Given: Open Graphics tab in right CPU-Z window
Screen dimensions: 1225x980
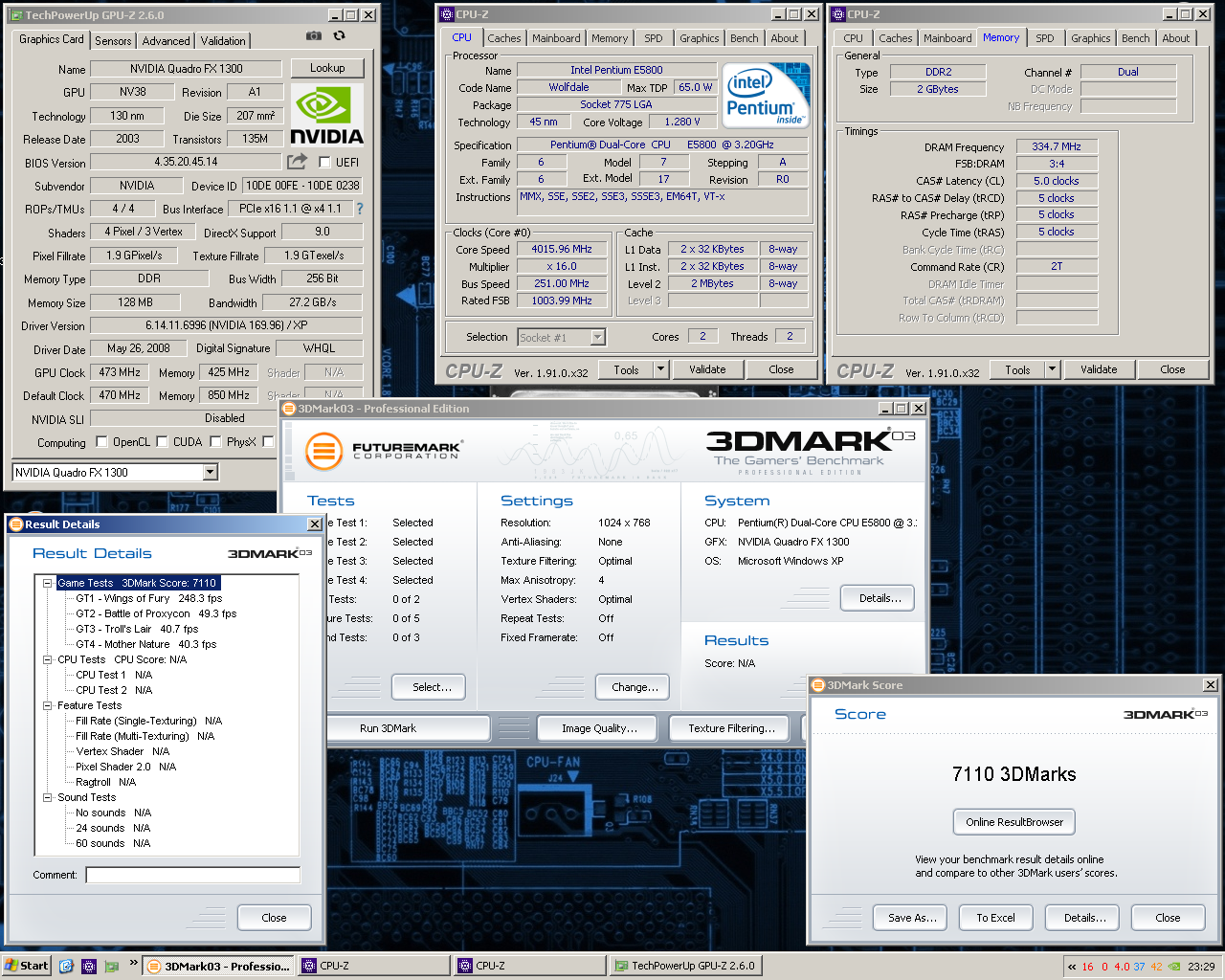Looking at the screenshot, I should (x=1091, y=38).
